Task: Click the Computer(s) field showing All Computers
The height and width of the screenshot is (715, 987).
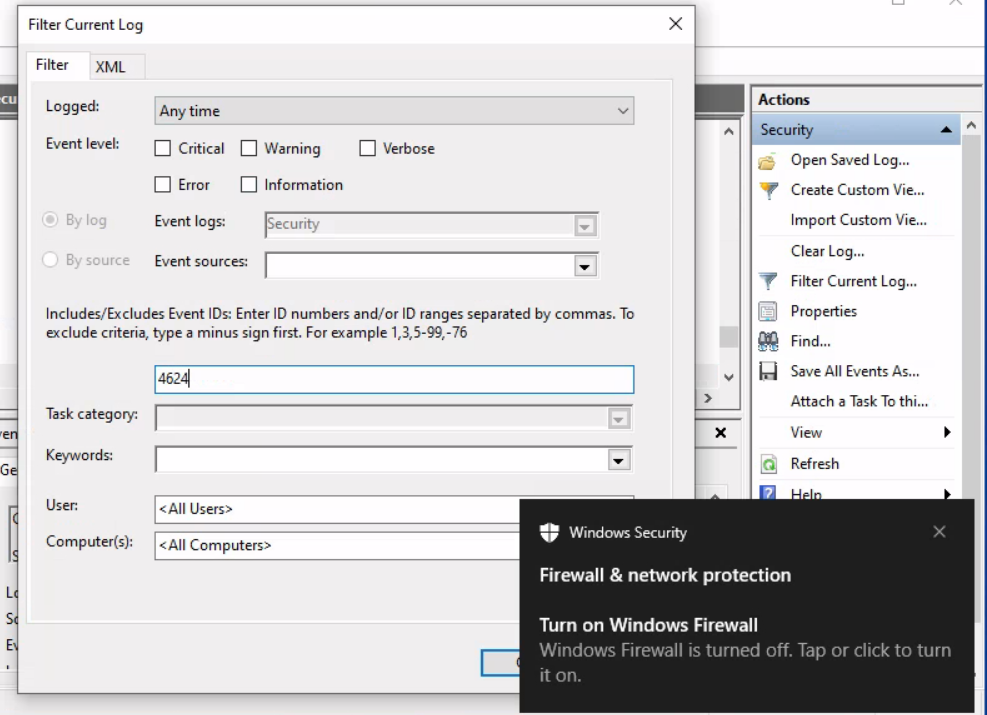Action: (337, 546)
